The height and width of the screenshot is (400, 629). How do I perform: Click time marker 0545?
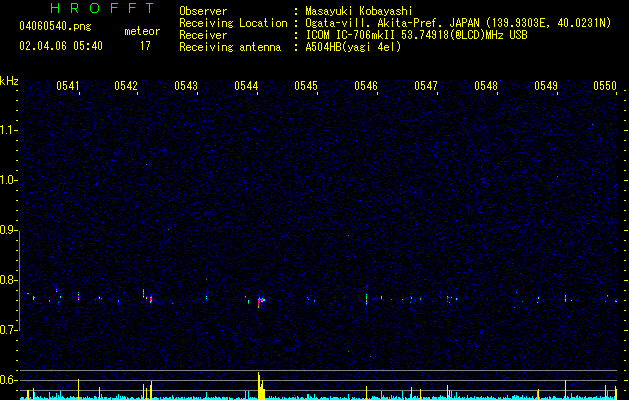click(x=306, y=85)
